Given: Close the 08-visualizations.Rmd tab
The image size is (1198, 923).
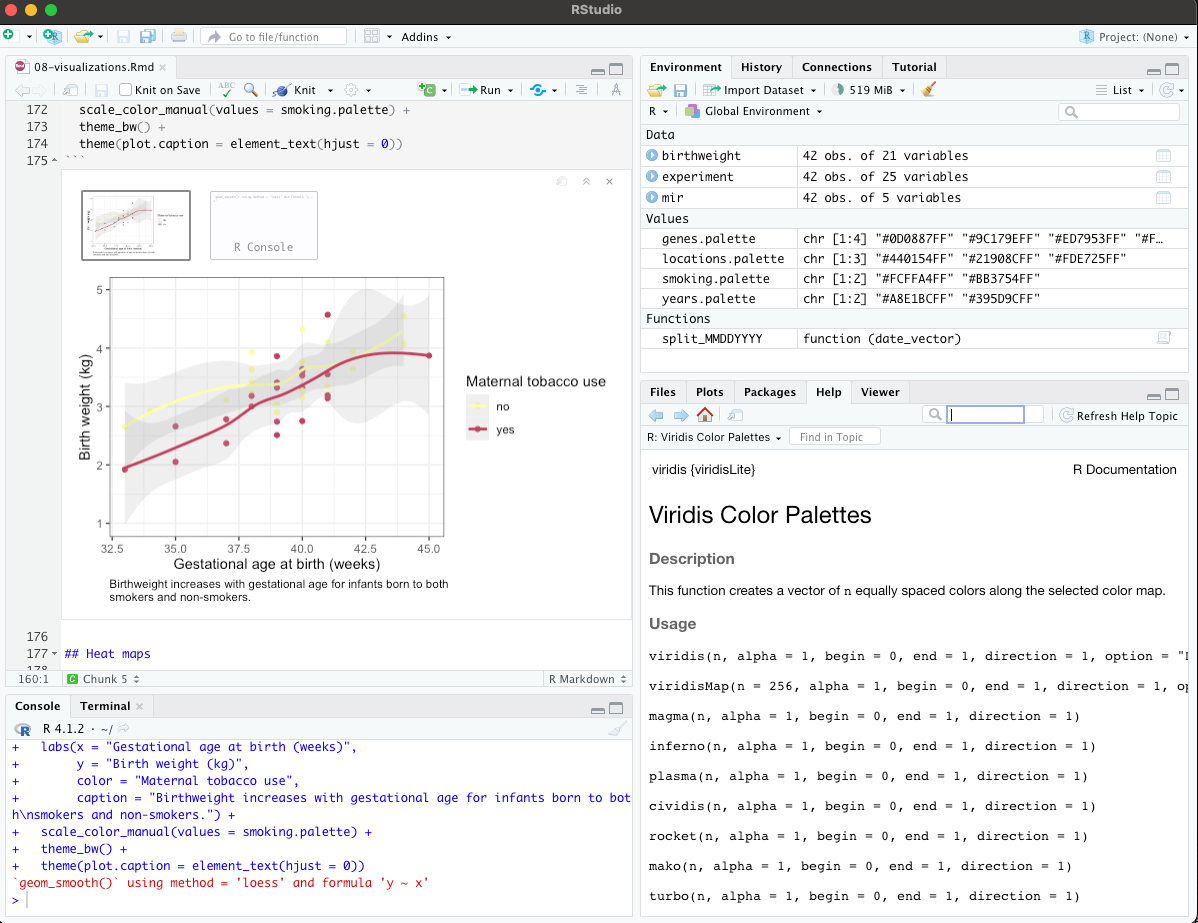Looking at the screenshot, I should click(x=162, y=67).
